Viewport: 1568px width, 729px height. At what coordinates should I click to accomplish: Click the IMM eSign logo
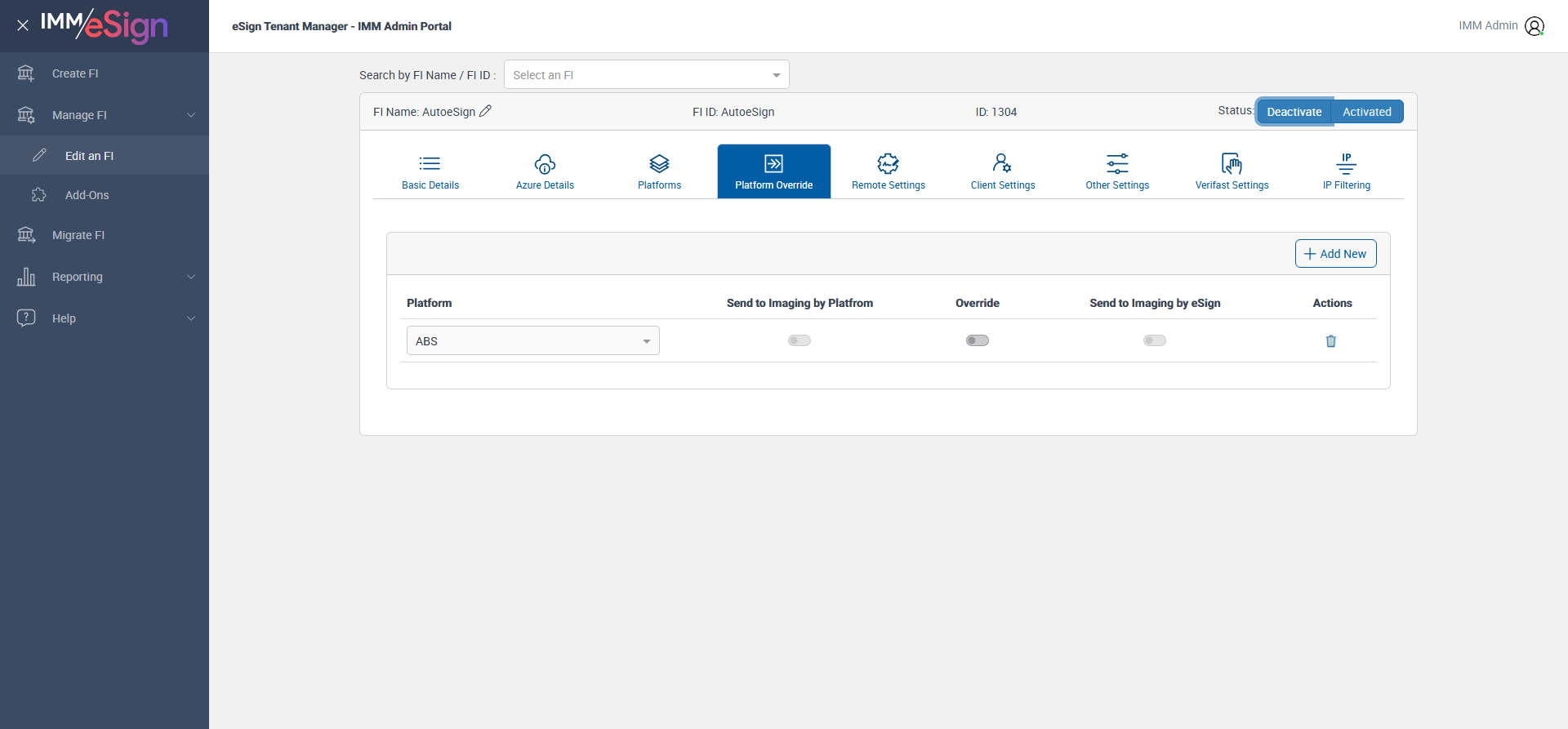(105, 25)
